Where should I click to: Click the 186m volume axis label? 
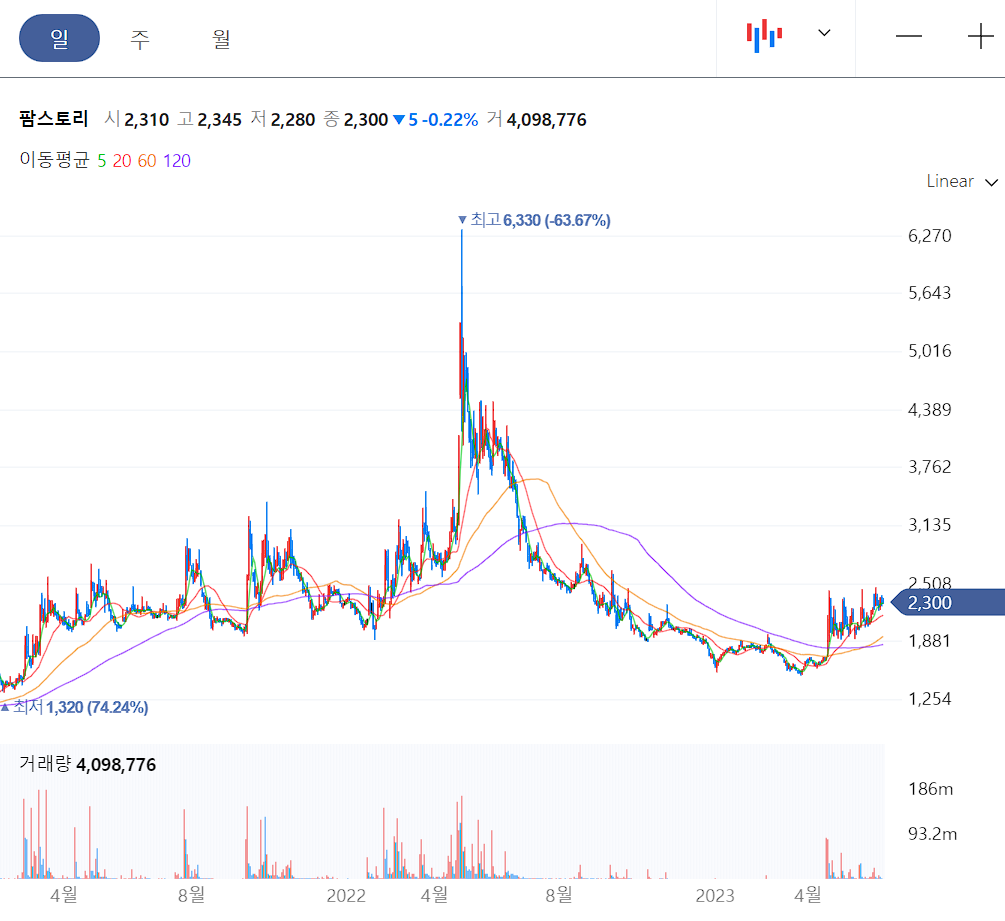(x=930, y=789)
